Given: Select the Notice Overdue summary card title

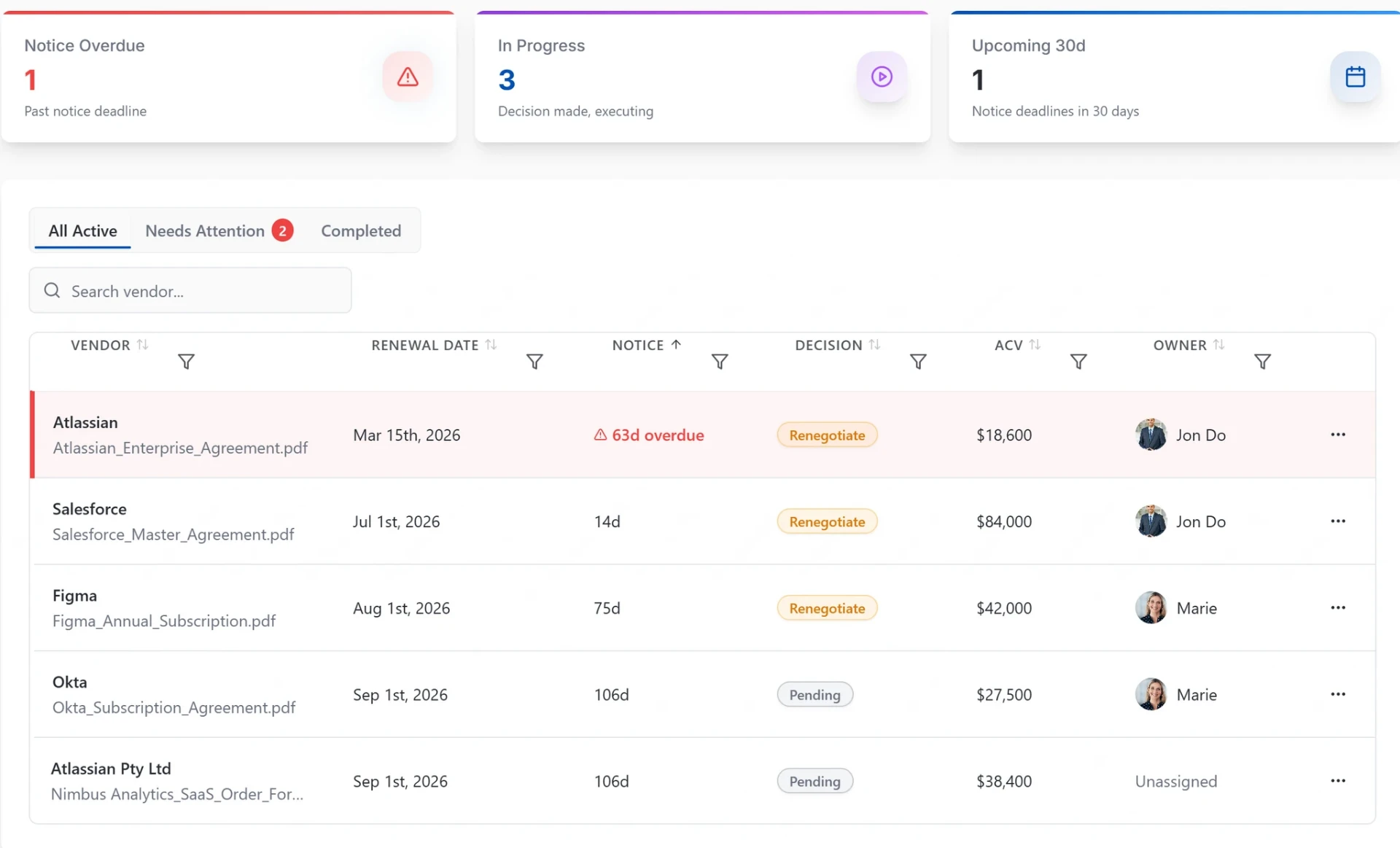Looking at the screenshot, I should (x=85, y=45).
